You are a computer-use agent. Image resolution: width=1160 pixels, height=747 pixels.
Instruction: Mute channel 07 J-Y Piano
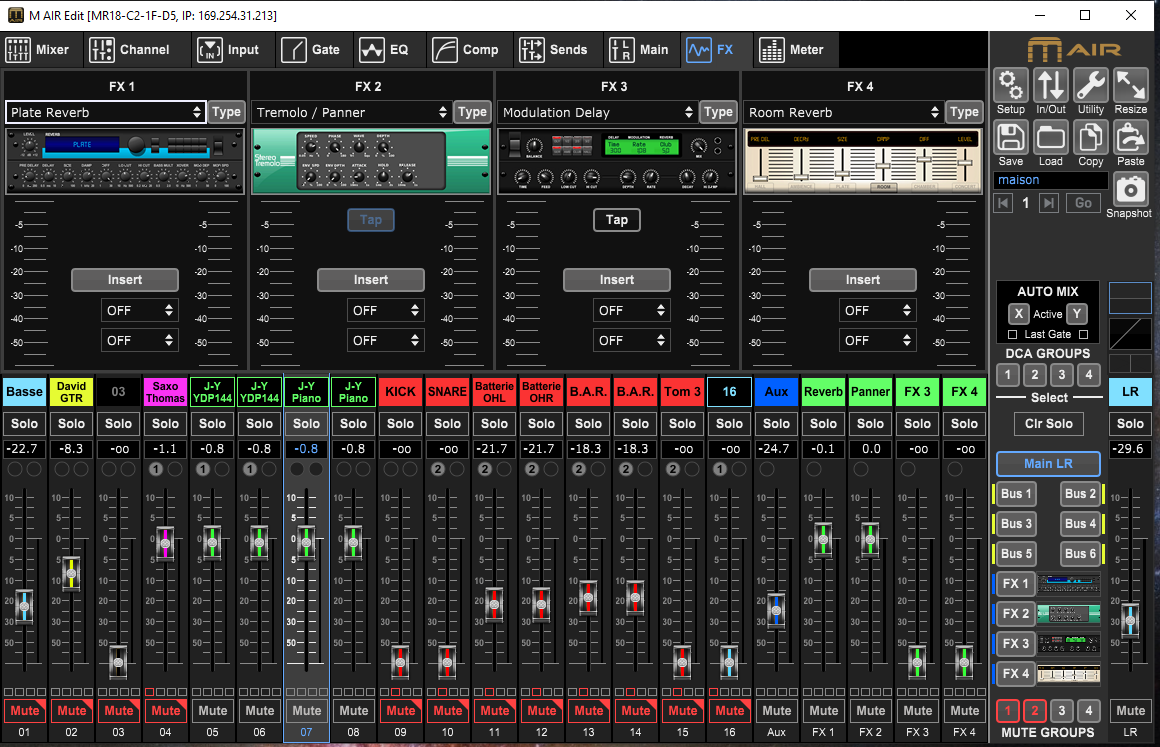pyautogui.click(x=306, y=711)
